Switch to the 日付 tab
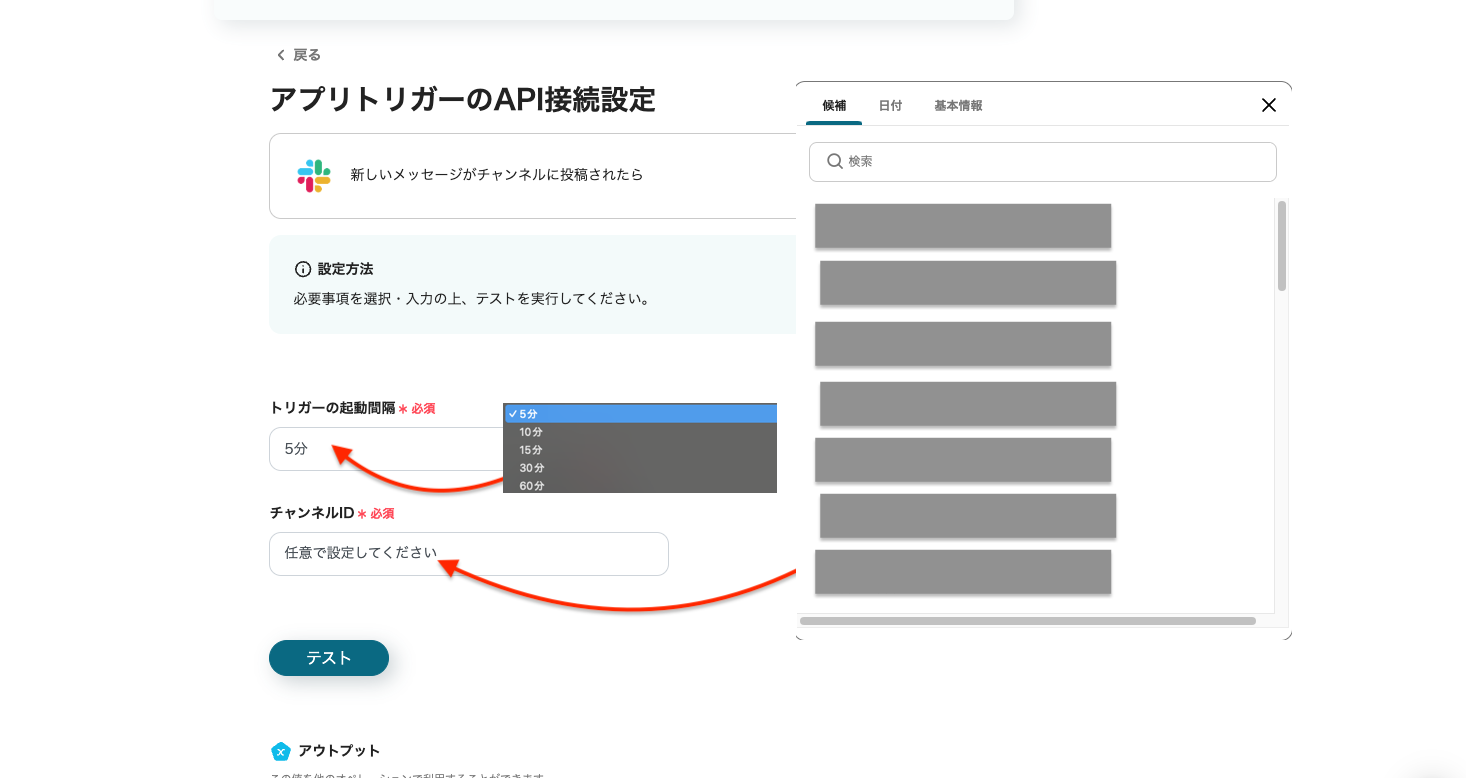The image size is (1466, 778). pyautogui.click(x=890, y=106)
